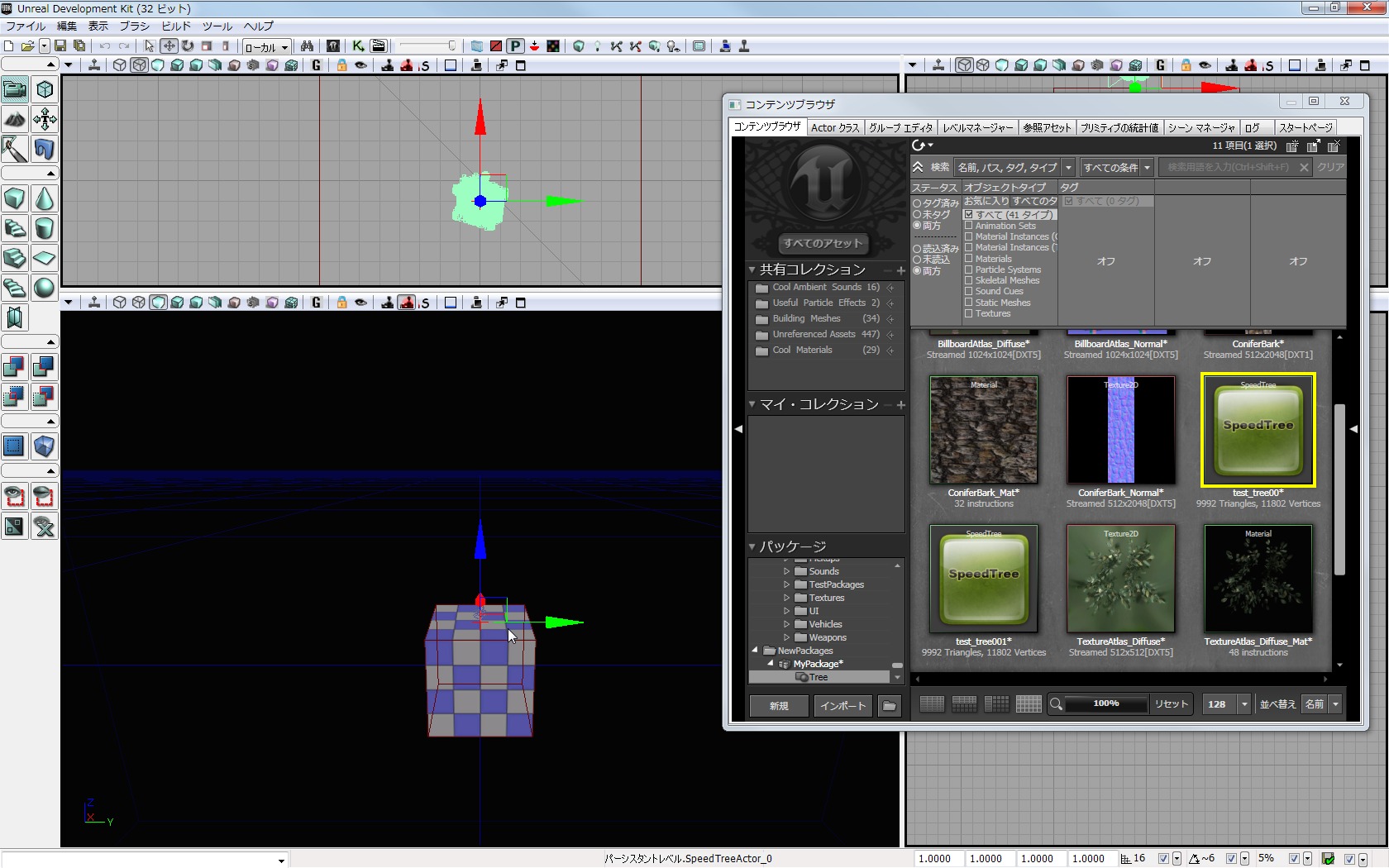Switch to the Actor クラス tab
This screenshot has width=1389, height=868.
pos(834,127)
